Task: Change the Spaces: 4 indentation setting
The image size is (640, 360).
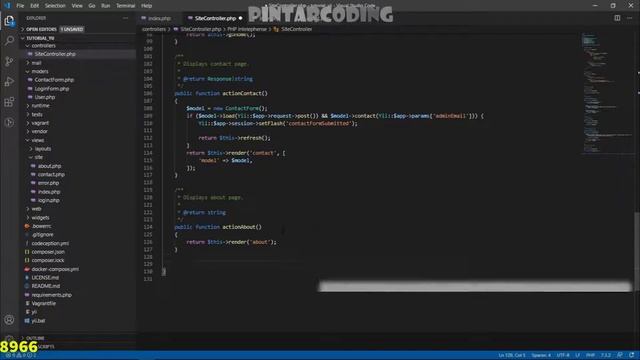Action: coord(541,355)
